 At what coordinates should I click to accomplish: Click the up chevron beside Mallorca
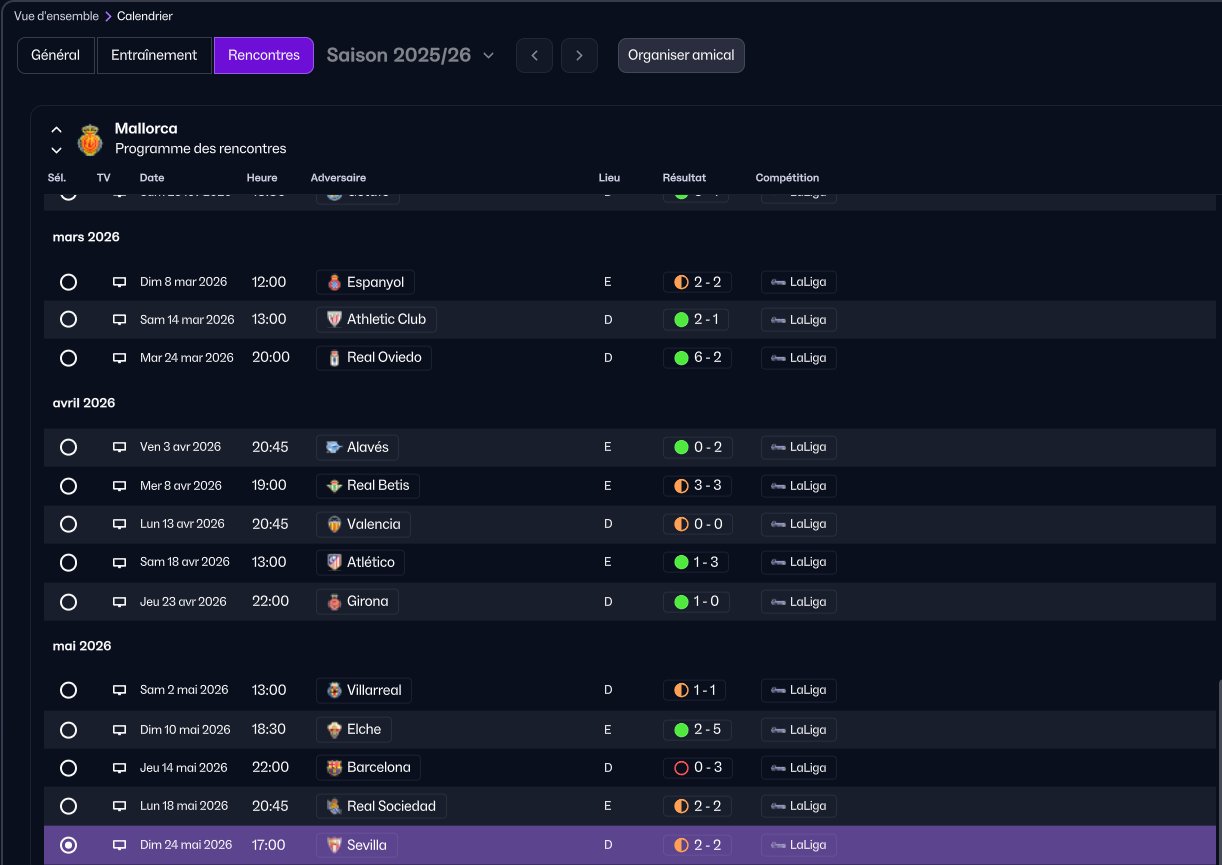pyautogui.click(x=56, y=130)
